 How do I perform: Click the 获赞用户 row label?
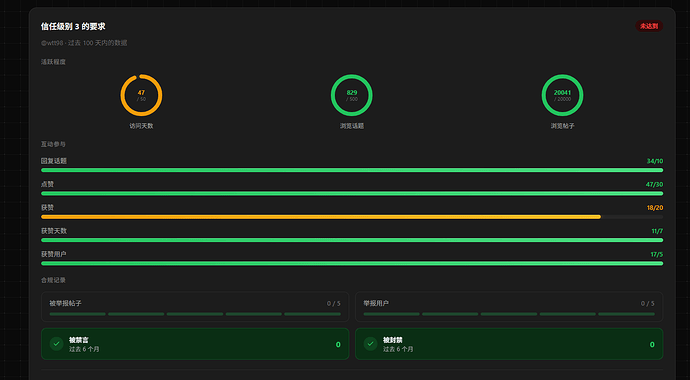pos(54,254)
